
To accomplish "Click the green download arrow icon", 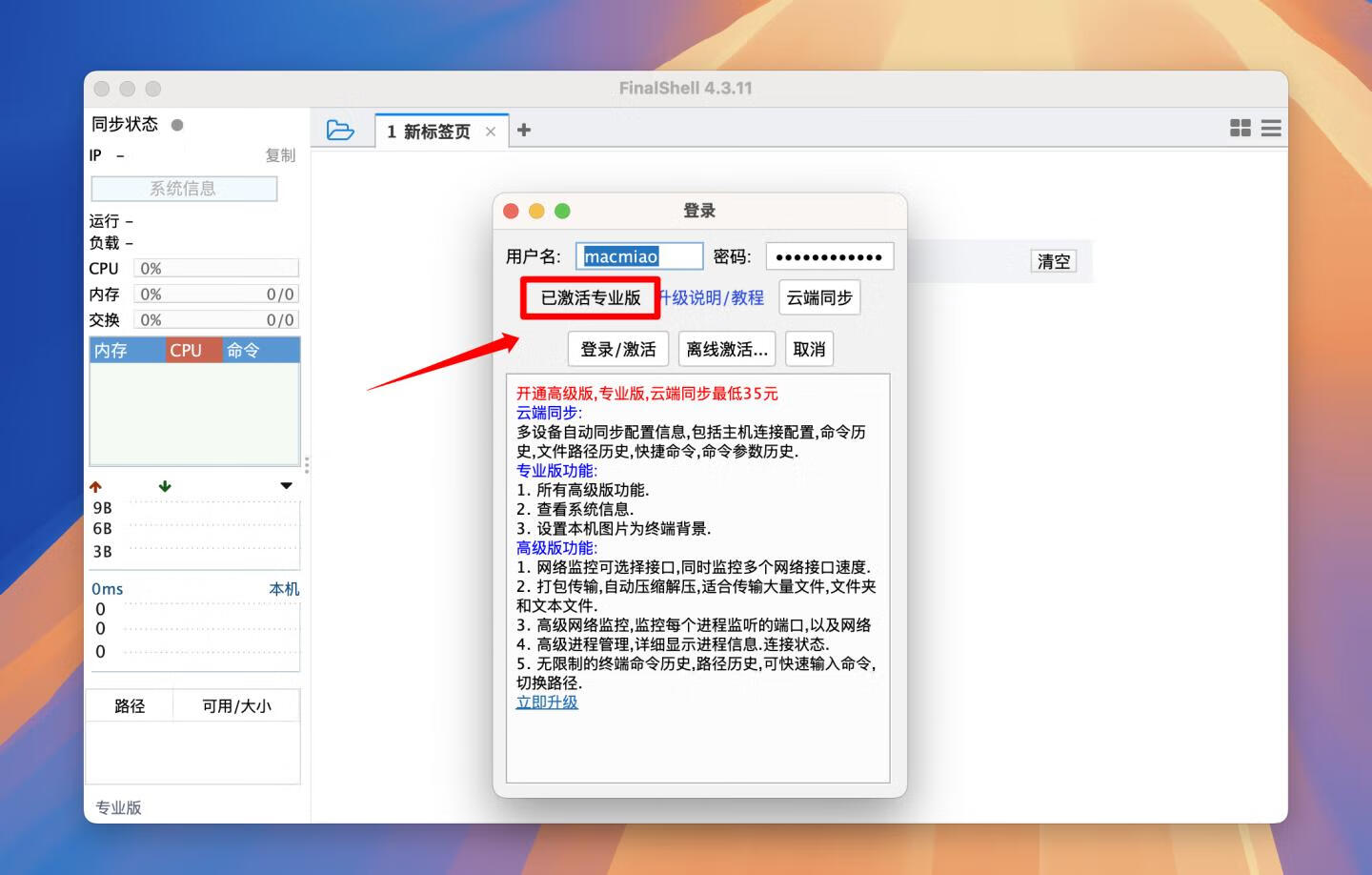I will pos(165,486).
